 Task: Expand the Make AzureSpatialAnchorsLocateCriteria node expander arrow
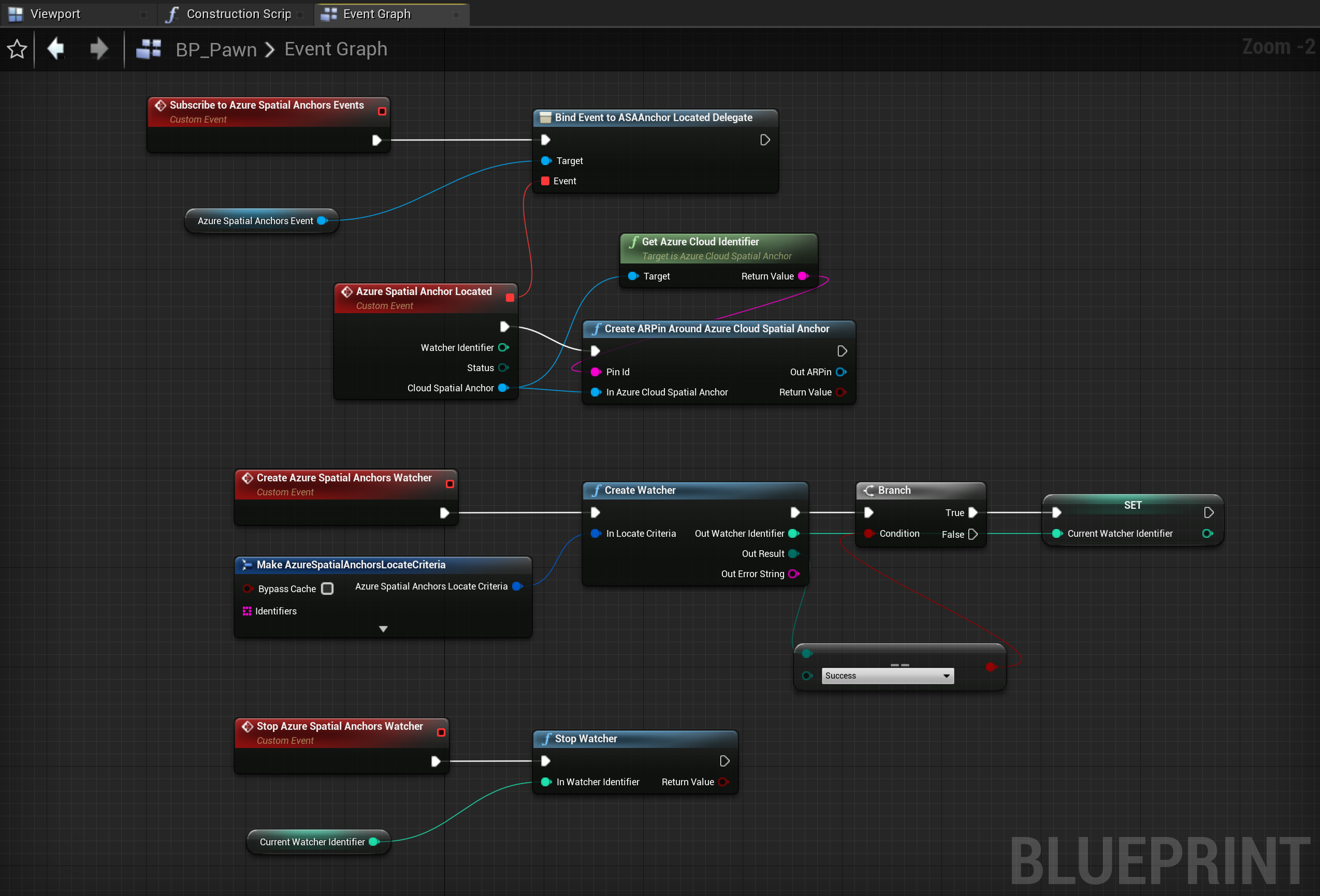[382, 628]
